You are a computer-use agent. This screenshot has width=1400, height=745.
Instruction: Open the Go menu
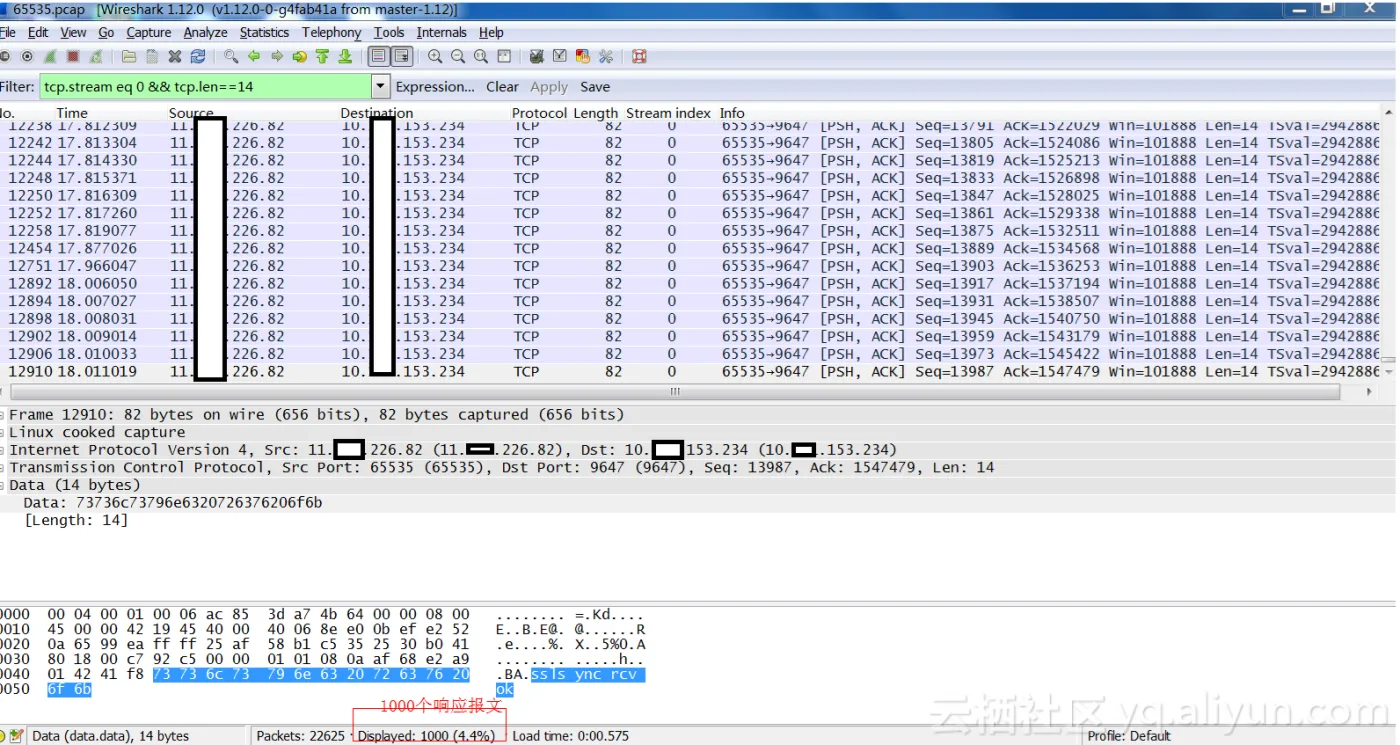pos(106,32)
